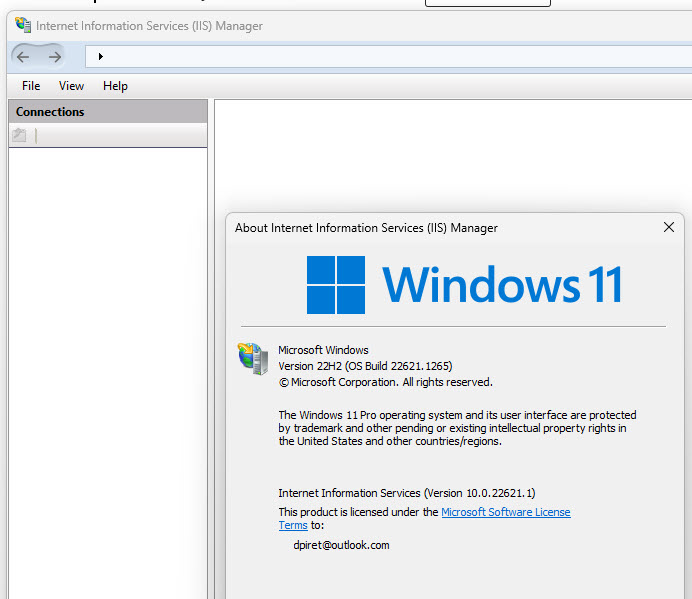Open the File menu
This screenshot has height=599, width=692.
coord(31,86)
